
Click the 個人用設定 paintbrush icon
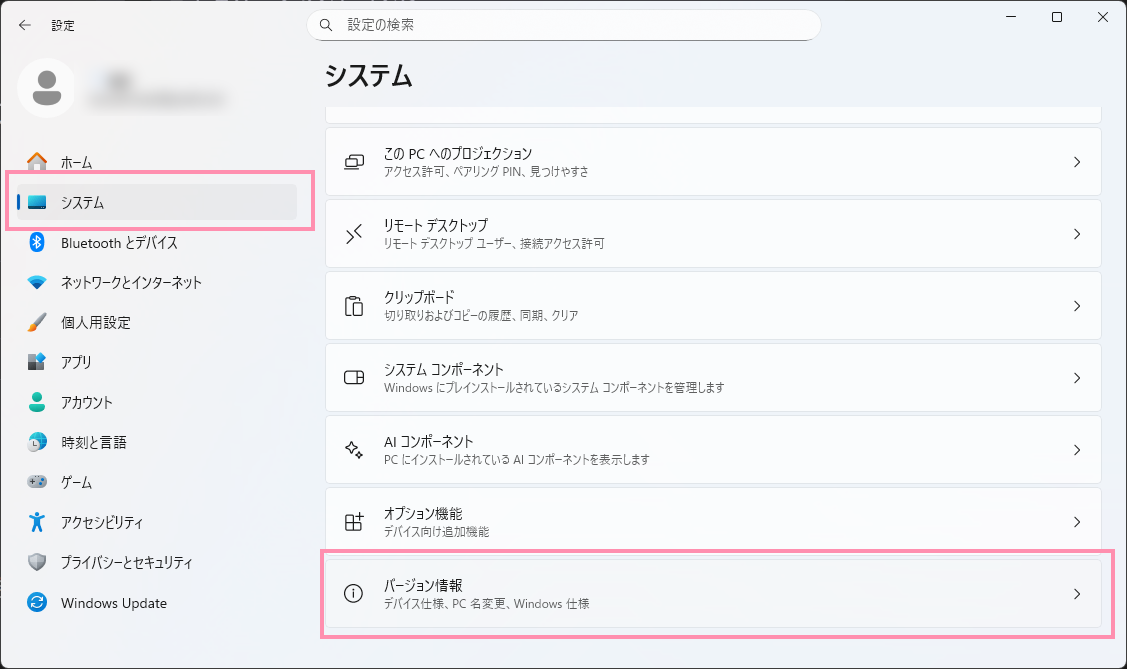point(37,323)
